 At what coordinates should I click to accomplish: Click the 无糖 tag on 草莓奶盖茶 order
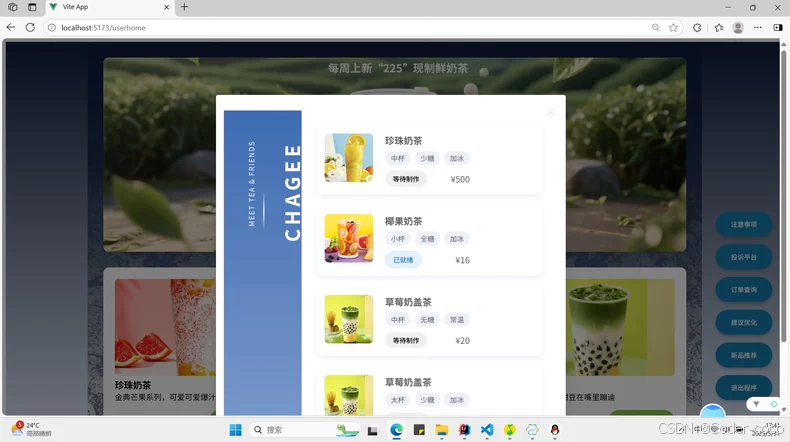427,320
